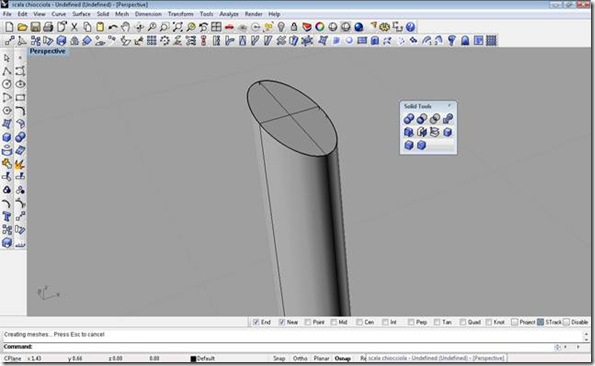The height and width of the screenshot is (366, 595).
Task: Enable the Perp osnap checkbox
Action: click(x=411, y=322)
